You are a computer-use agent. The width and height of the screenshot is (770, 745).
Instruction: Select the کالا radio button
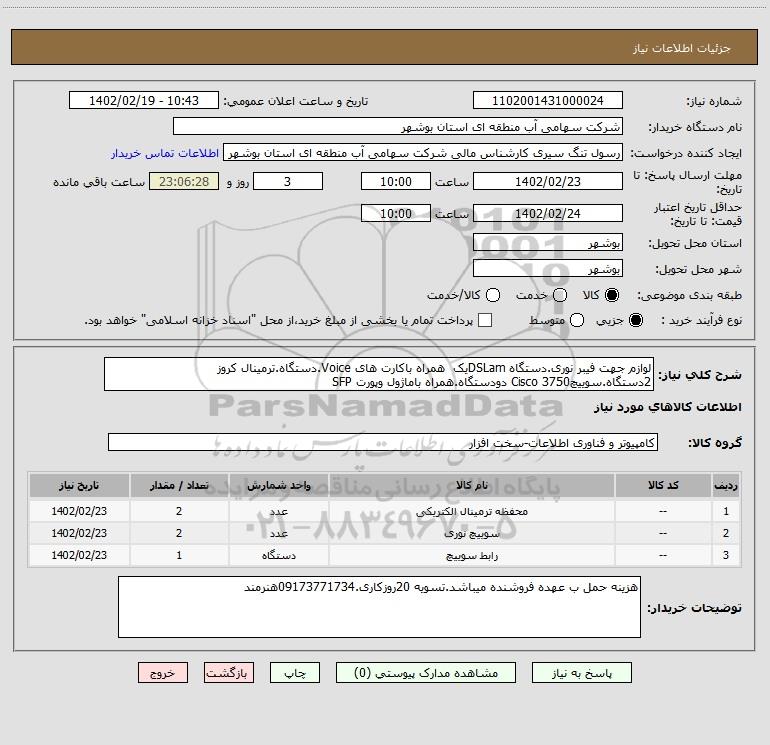pyautogui.click(x=612, y=295)
